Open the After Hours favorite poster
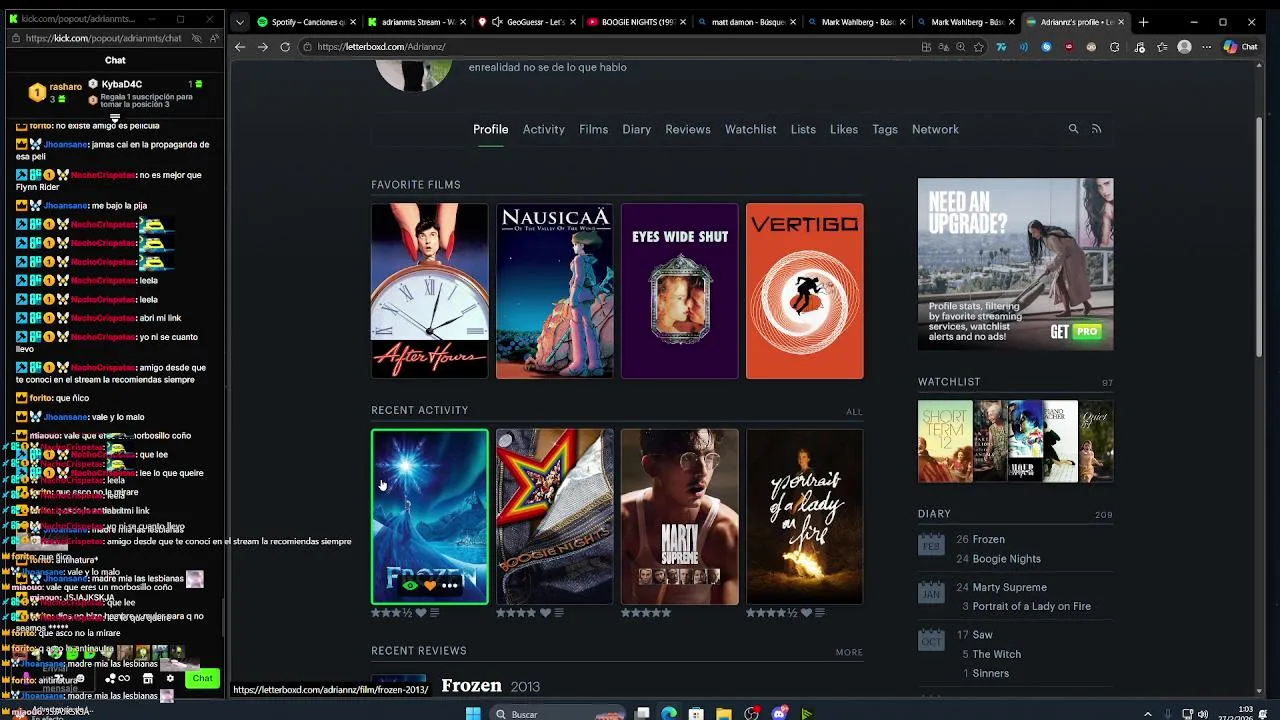 click(x=430, y=291)
